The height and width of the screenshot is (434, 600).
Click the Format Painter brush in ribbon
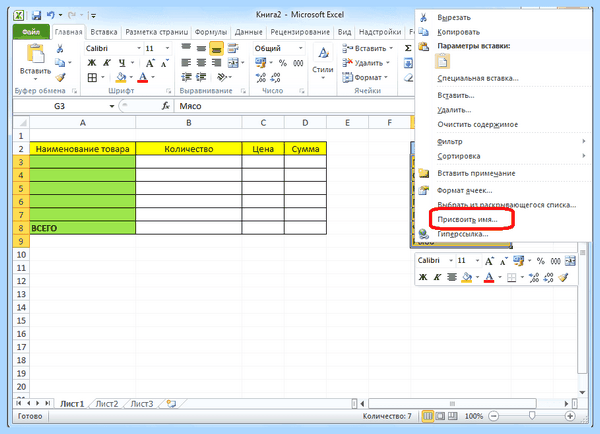coord(60,78)
